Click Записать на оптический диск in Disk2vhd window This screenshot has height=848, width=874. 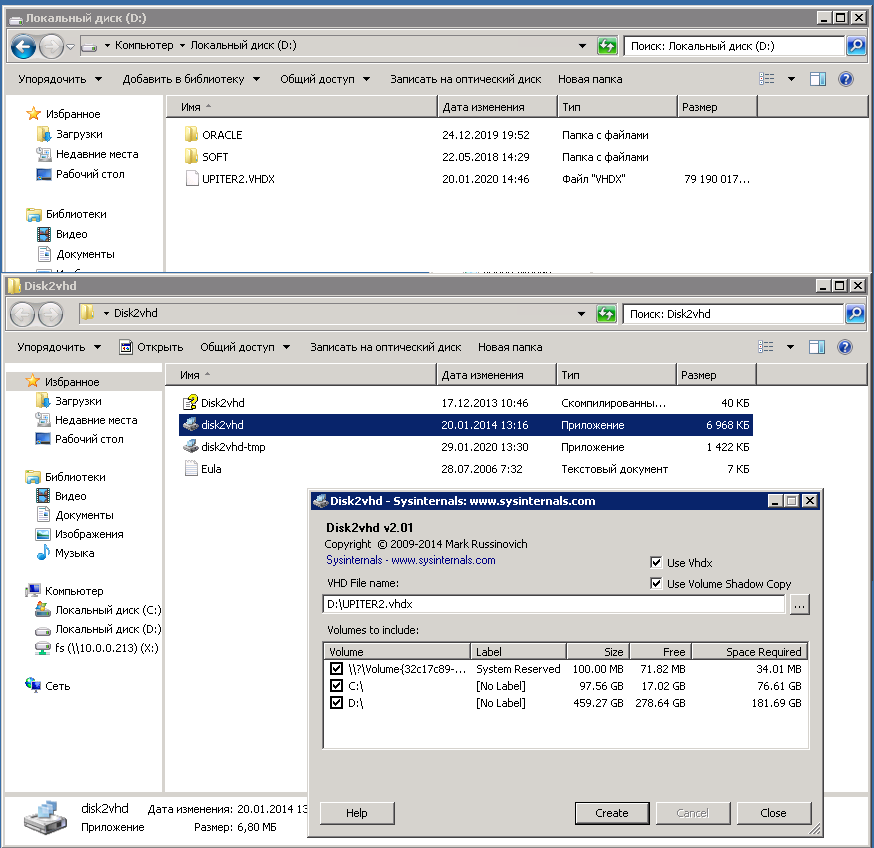coord(386,347)
